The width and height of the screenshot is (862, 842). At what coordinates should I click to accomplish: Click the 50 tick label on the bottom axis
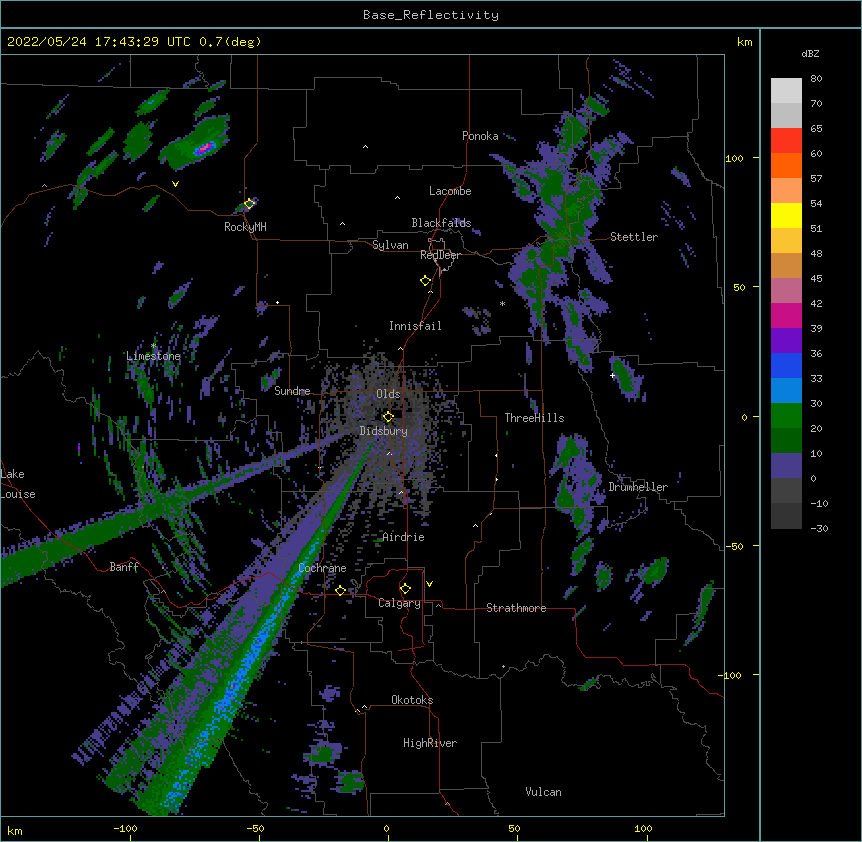pos(514,828)
